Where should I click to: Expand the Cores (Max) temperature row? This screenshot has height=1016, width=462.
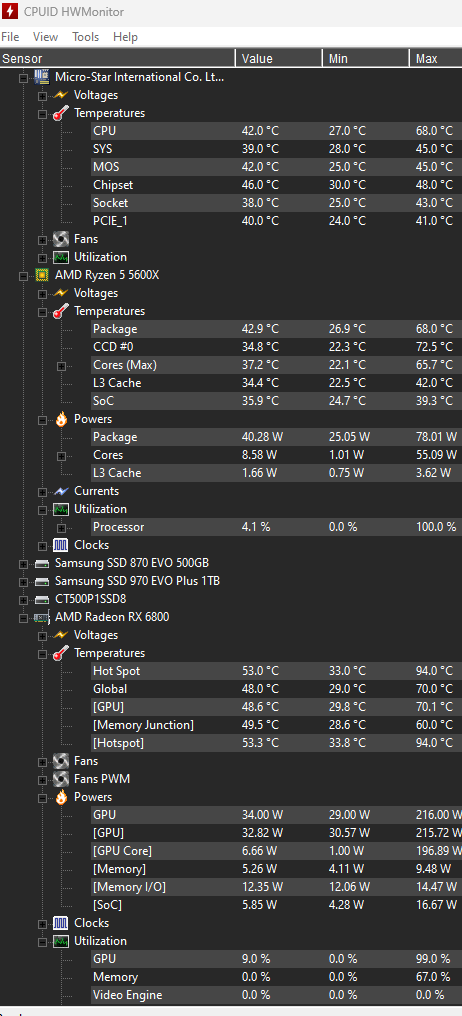[x=62, y=365]
